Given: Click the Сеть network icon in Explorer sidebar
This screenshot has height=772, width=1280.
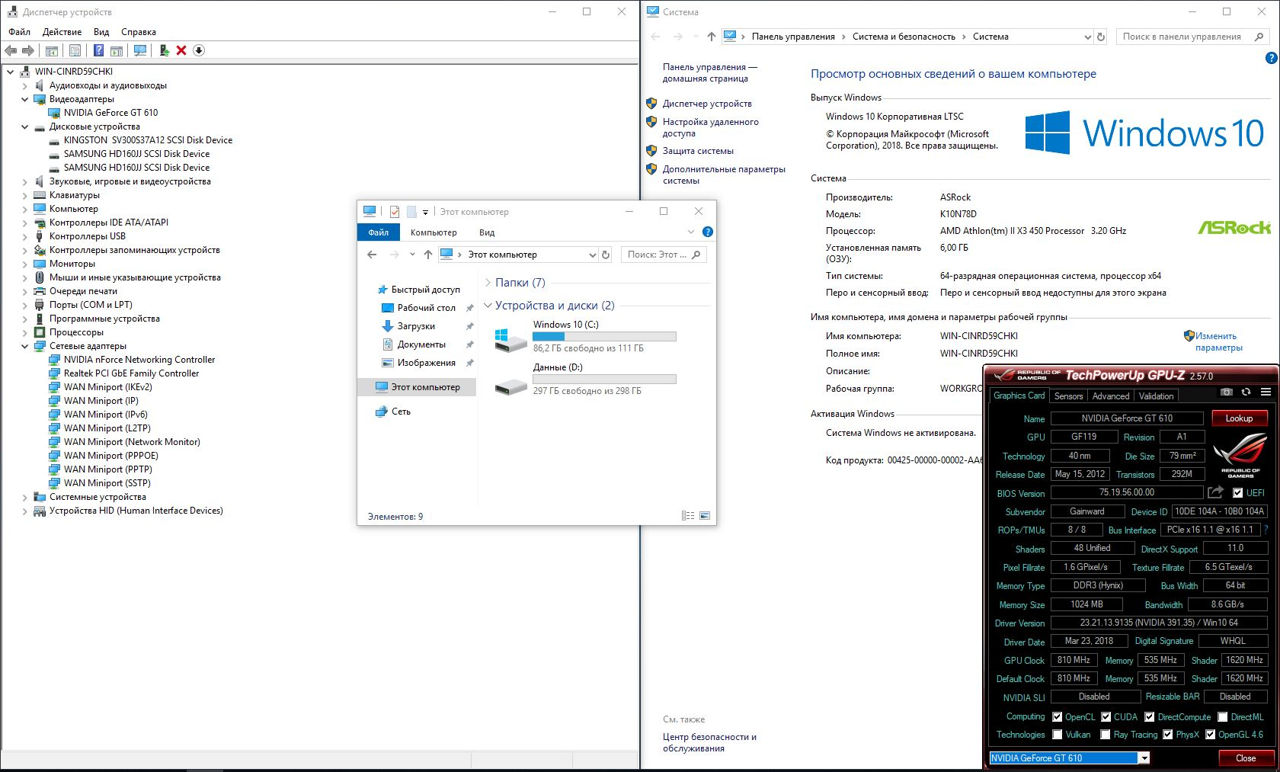Looking at the screenshot, I should [383, 411].
